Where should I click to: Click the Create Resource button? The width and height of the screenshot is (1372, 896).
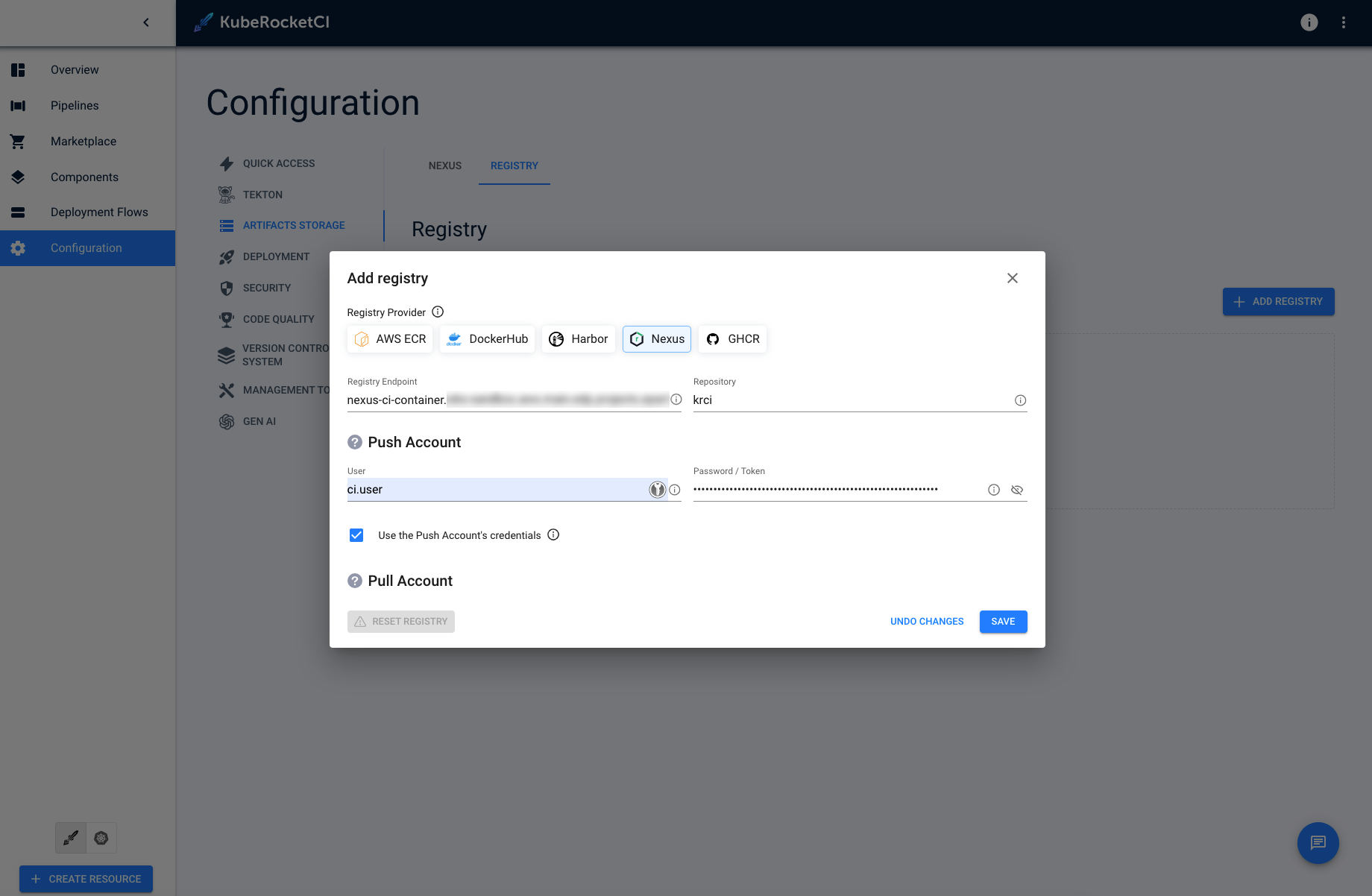click(x=85, y=878)
